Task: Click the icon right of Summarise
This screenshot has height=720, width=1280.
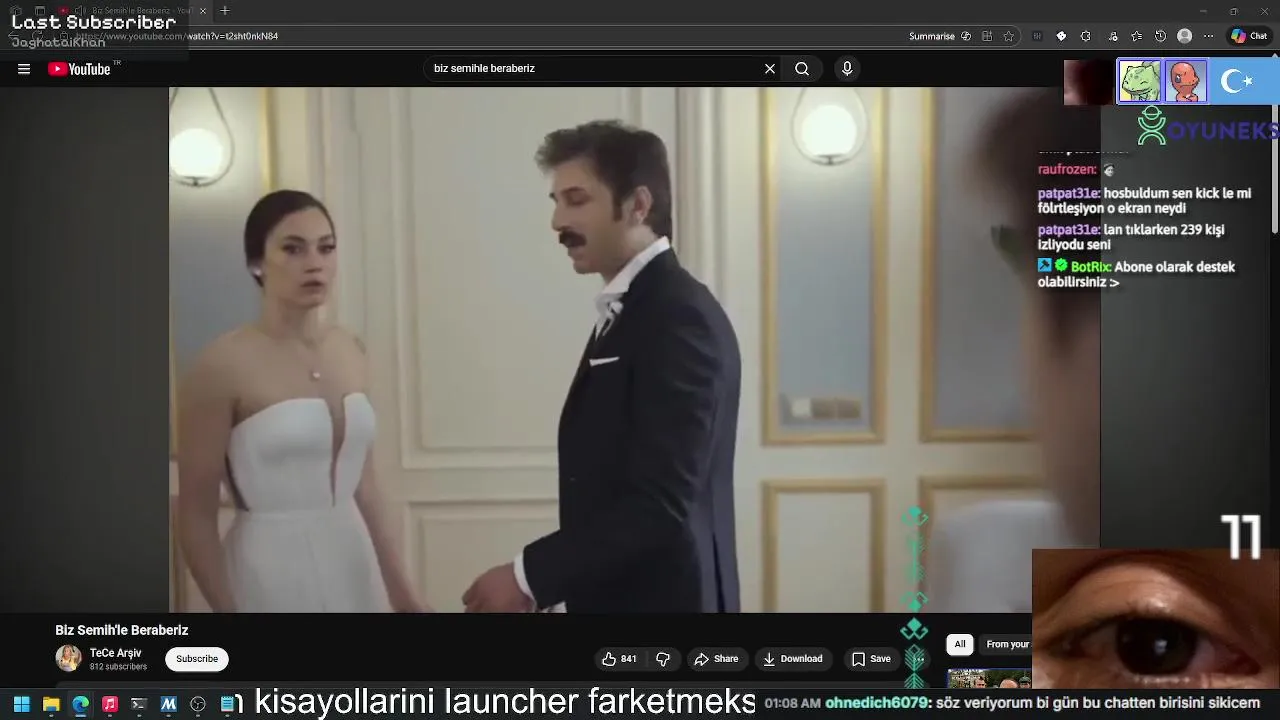Action: pos(966,36)
